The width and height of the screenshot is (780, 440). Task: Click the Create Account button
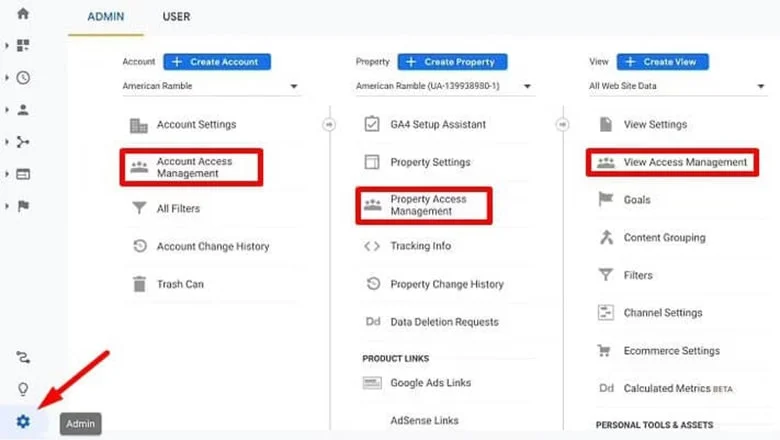[x=217, y=62]
